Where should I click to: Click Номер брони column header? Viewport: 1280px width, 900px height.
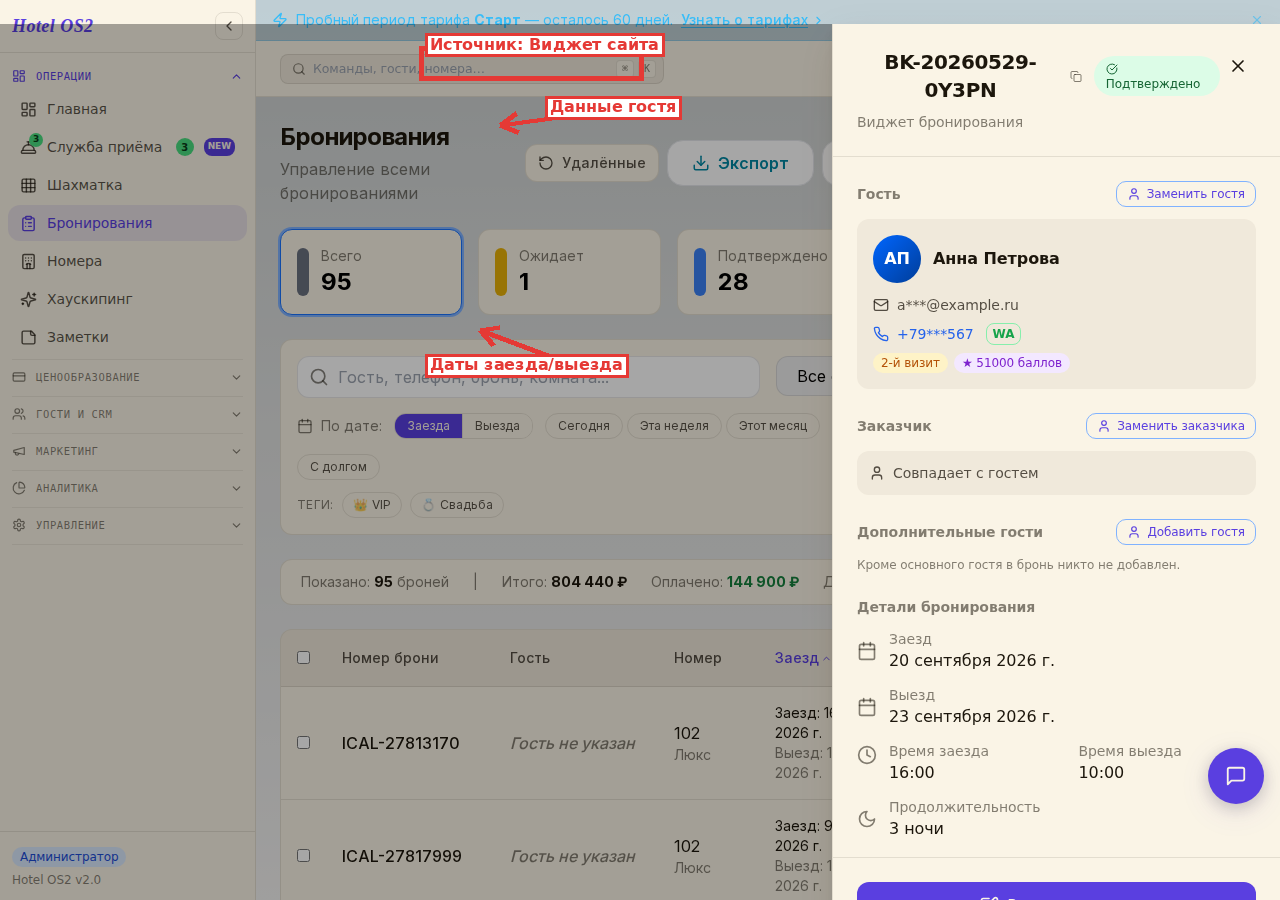390,658
